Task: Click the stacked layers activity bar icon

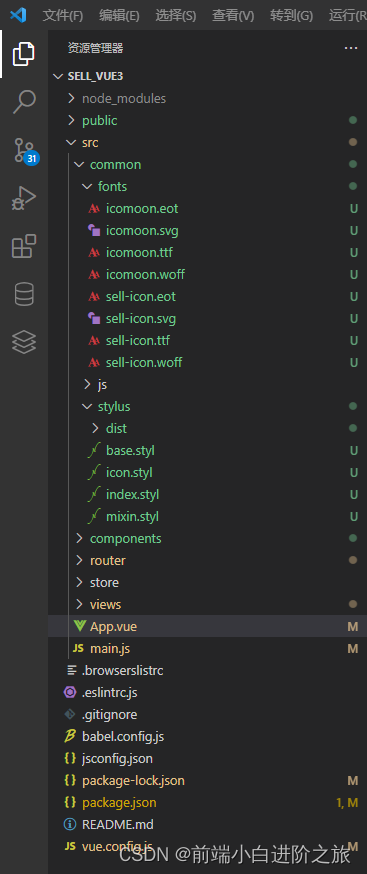Action: (24, 342)
